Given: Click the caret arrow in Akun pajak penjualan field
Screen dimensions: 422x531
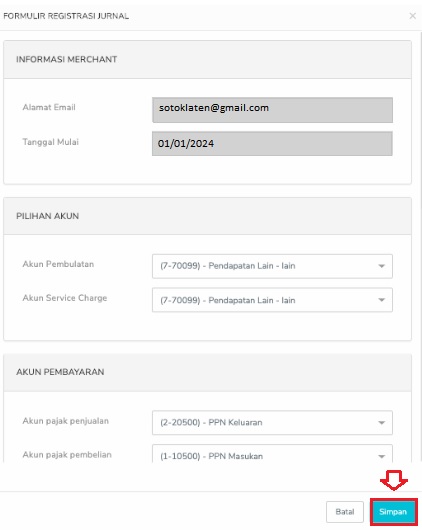Looking at the screenshot, I should coord(381,423).
